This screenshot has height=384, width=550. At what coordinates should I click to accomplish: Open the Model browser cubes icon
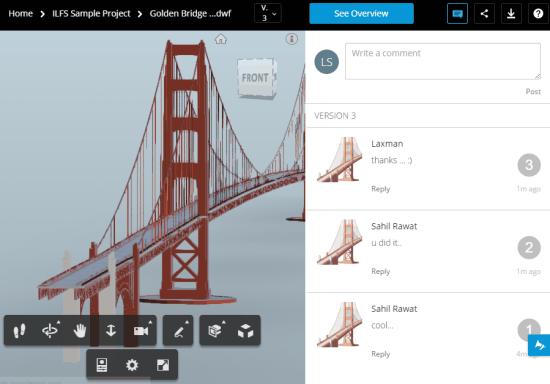tap(246, 330)
